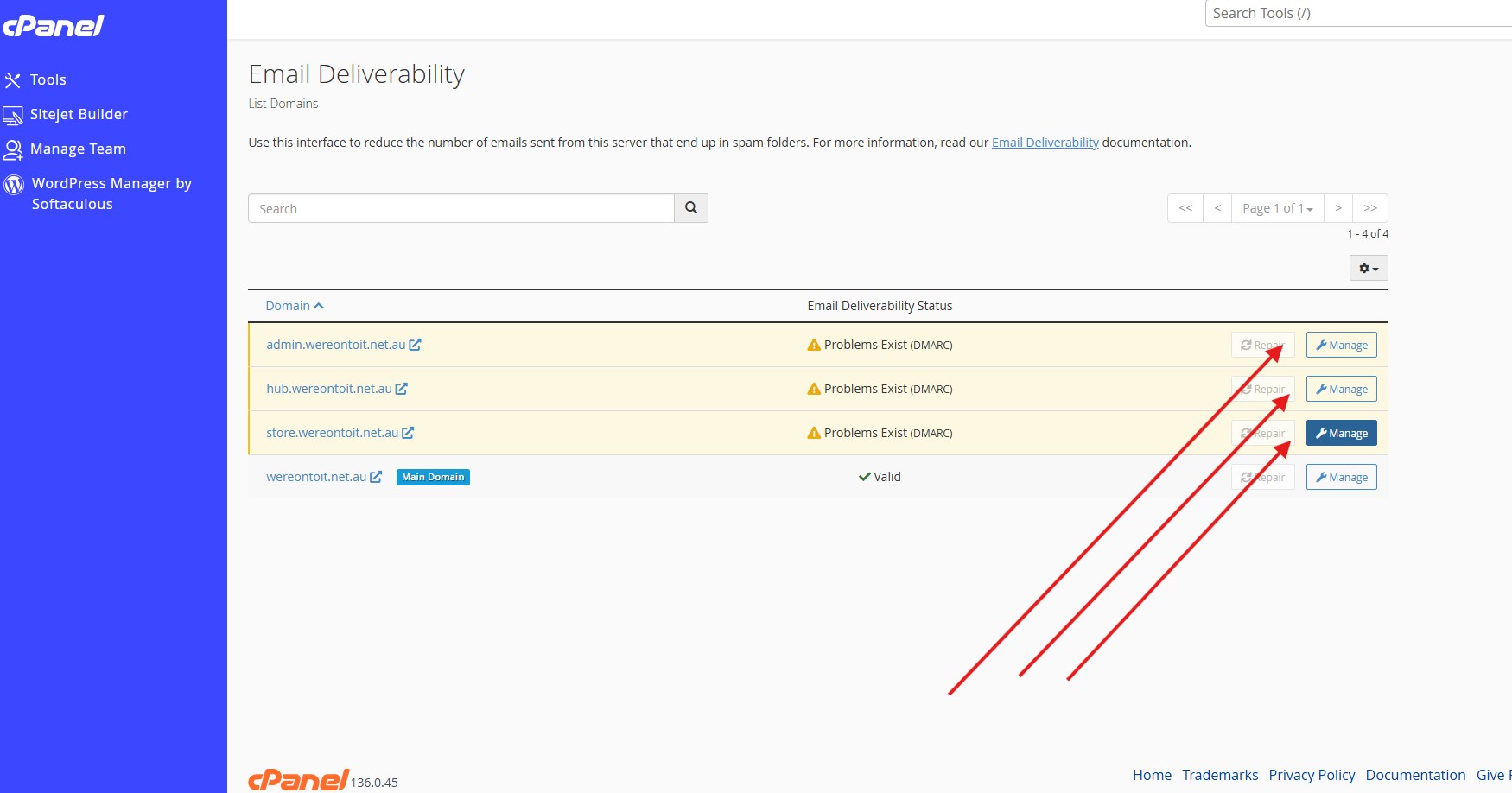
Task: Click external link icon for hub.wereontoit.net.au
Action: coord(401,389)
